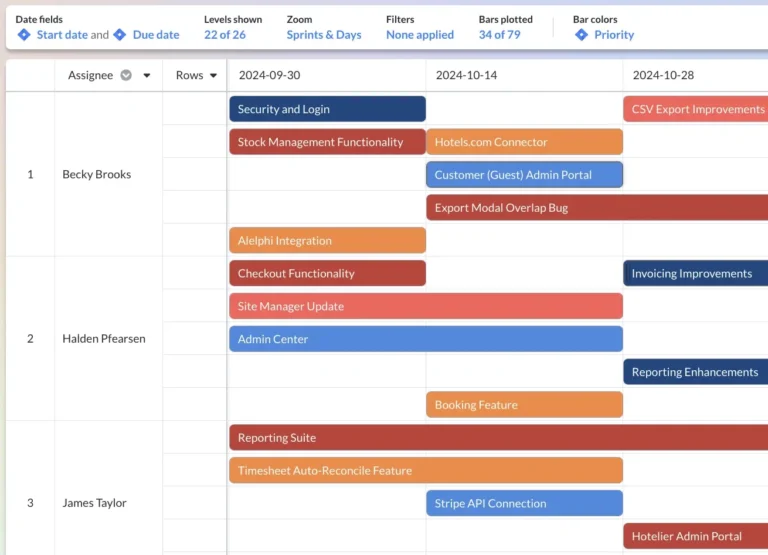This screenshot has width=768, height=555.
Task: Change Bar colors Priority setting
Action: coord(614,35)
